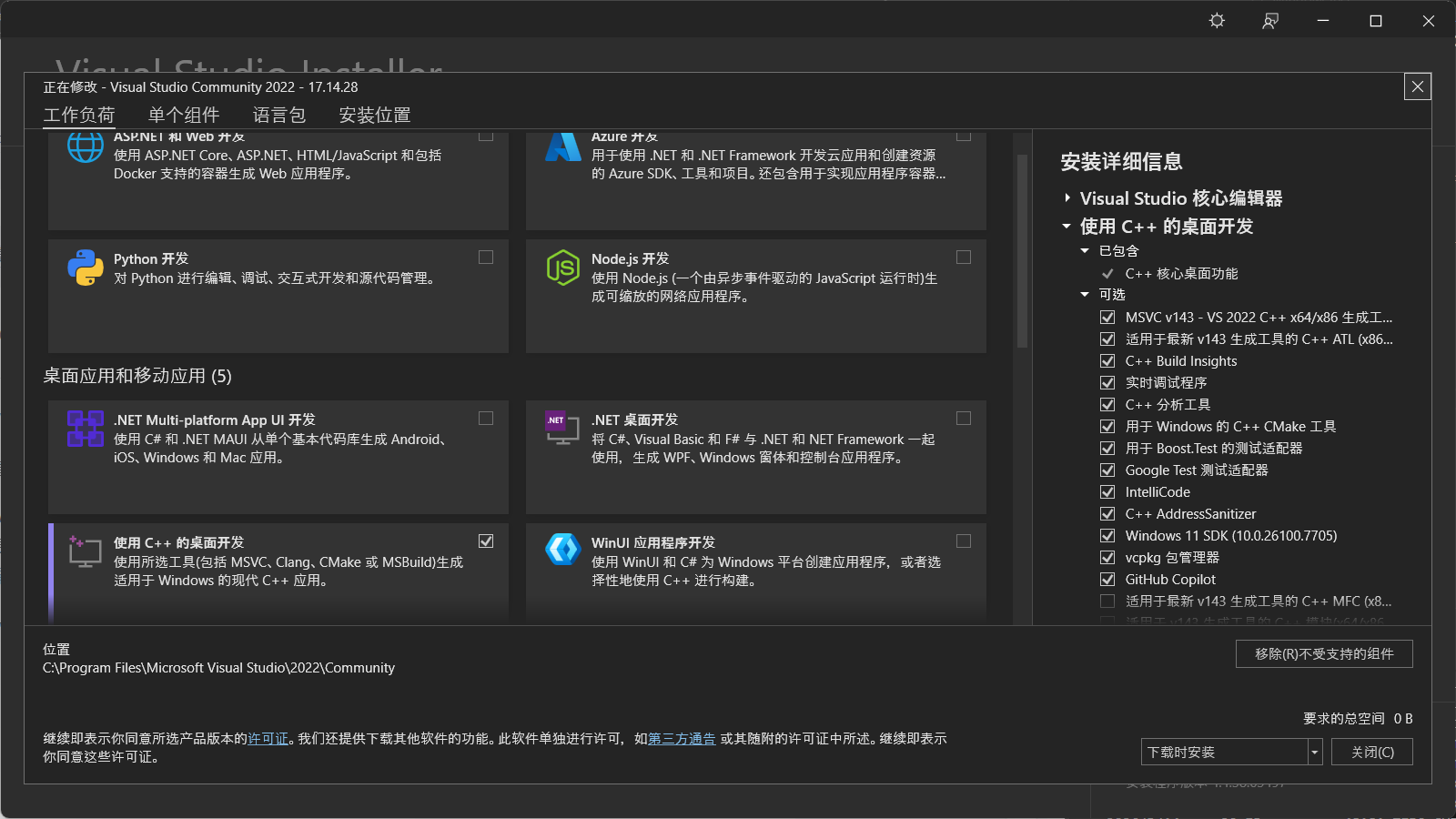Uncheck C++ CMake tools for Windows
1456x819 pixels.
pyautogui.click(x=1107, y=427)
